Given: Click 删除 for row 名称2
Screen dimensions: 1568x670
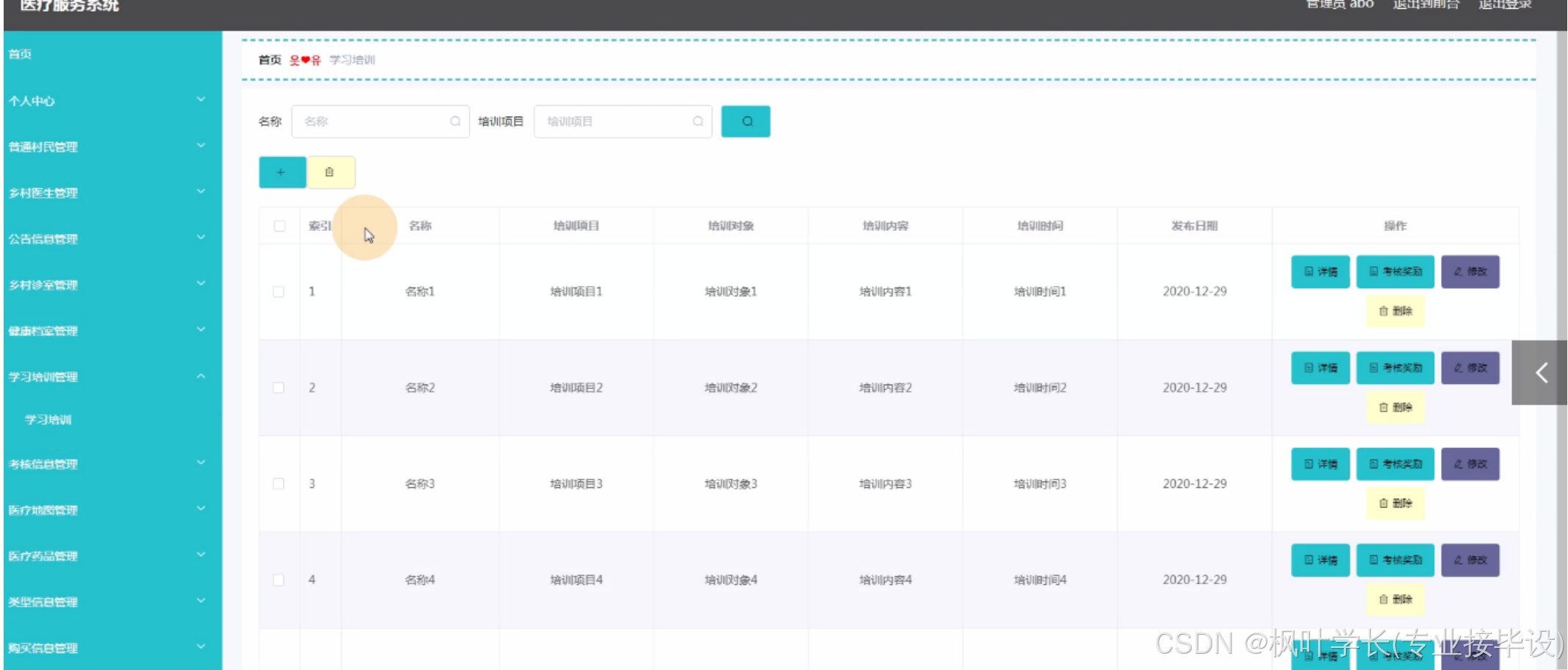Looking at the screenshot, I should (x=1395, y=407).
